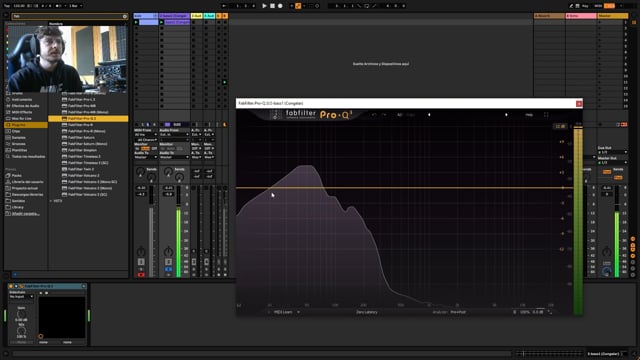Go to previous preset in Pro-Q 3
The width and height of the screenshot is (640, 360).
tap(429, 115)
